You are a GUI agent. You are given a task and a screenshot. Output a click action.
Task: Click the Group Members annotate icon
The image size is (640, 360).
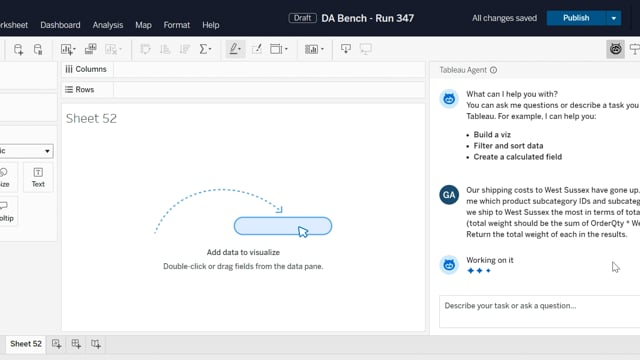point(256,49)
